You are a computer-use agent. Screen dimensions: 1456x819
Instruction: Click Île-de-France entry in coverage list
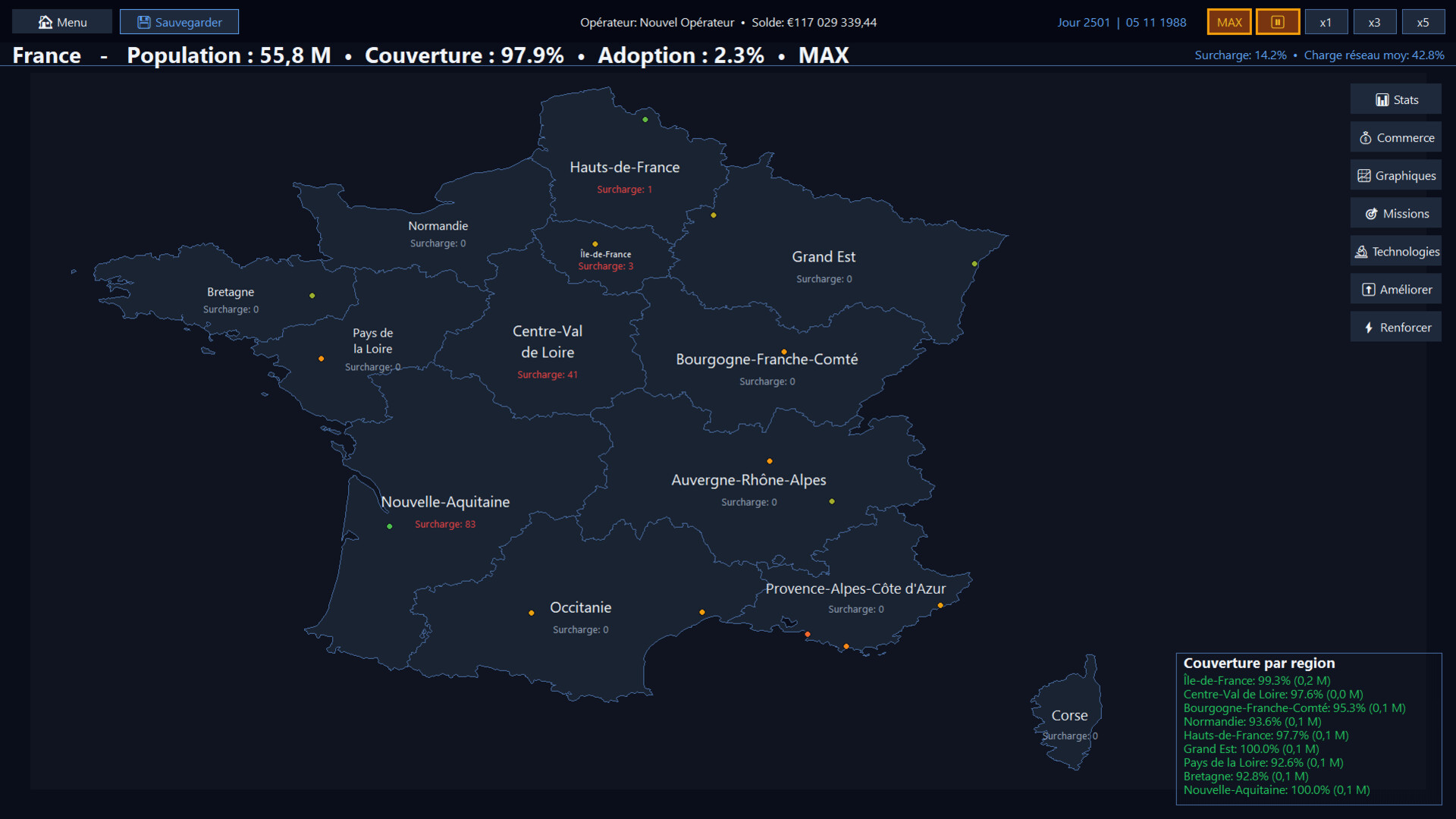1257,681
